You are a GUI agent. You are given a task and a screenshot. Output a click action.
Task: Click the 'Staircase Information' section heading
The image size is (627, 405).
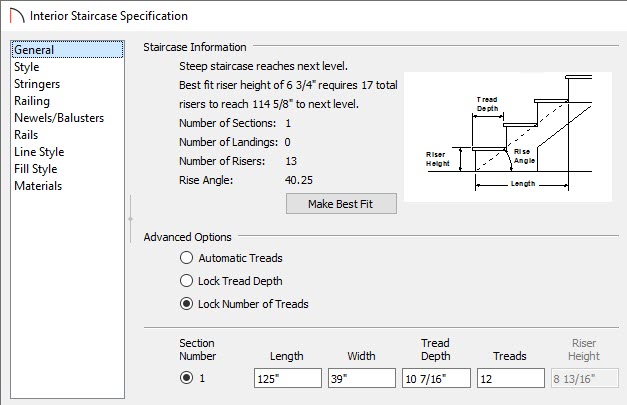click(x=195, y=47)
